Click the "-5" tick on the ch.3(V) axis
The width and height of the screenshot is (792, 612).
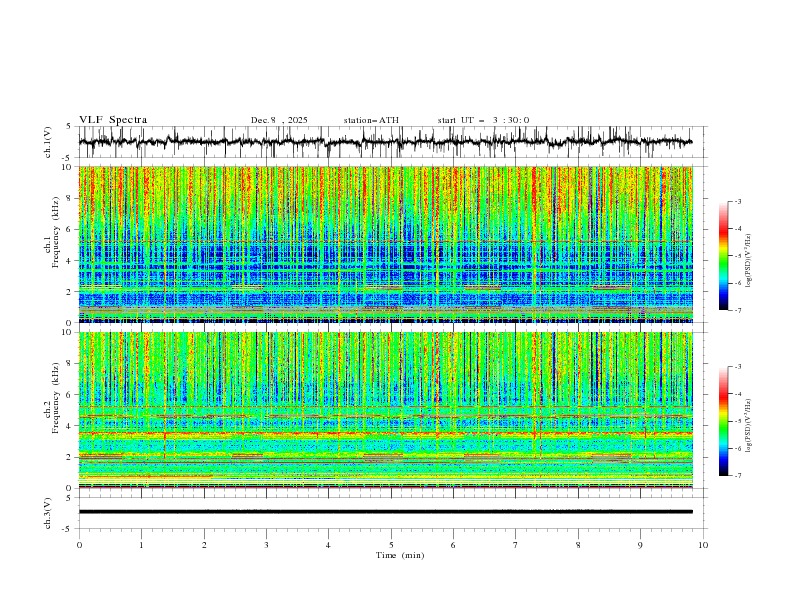point(68,529)
